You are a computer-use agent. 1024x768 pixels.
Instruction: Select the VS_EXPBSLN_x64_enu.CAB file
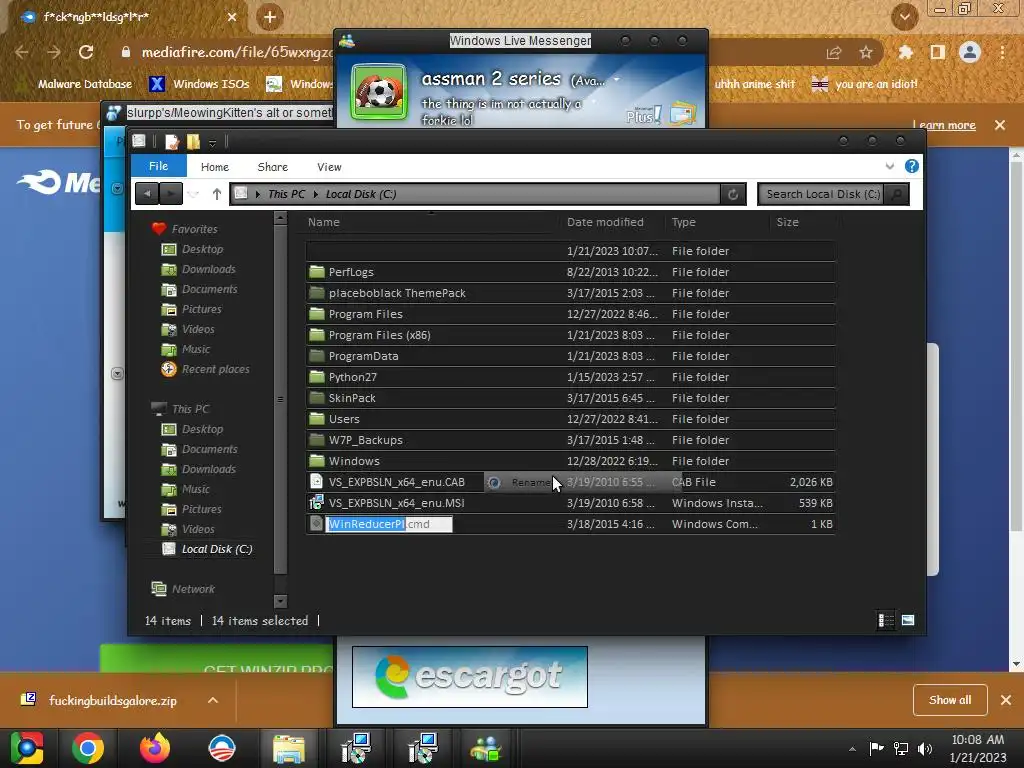click(x=570, y=482)
